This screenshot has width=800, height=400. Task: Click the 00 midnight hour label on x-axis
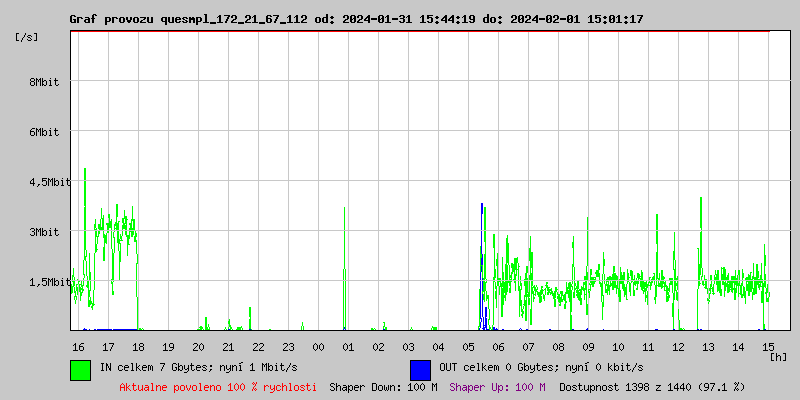click(x=318, y=346)
